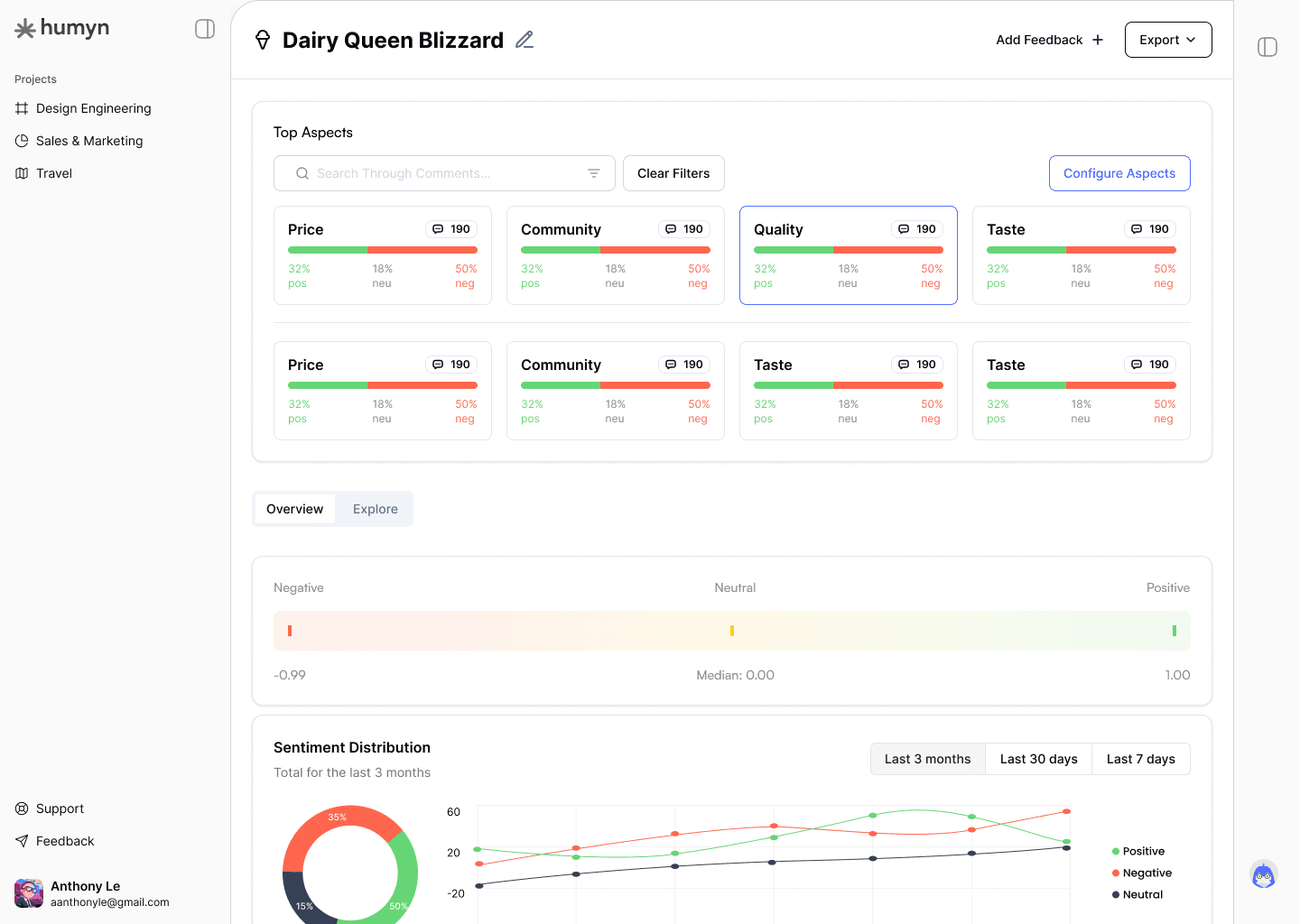Click comment count badge on Quality card
Viewport: 1300px width, 924px height.
pos(917,229)
